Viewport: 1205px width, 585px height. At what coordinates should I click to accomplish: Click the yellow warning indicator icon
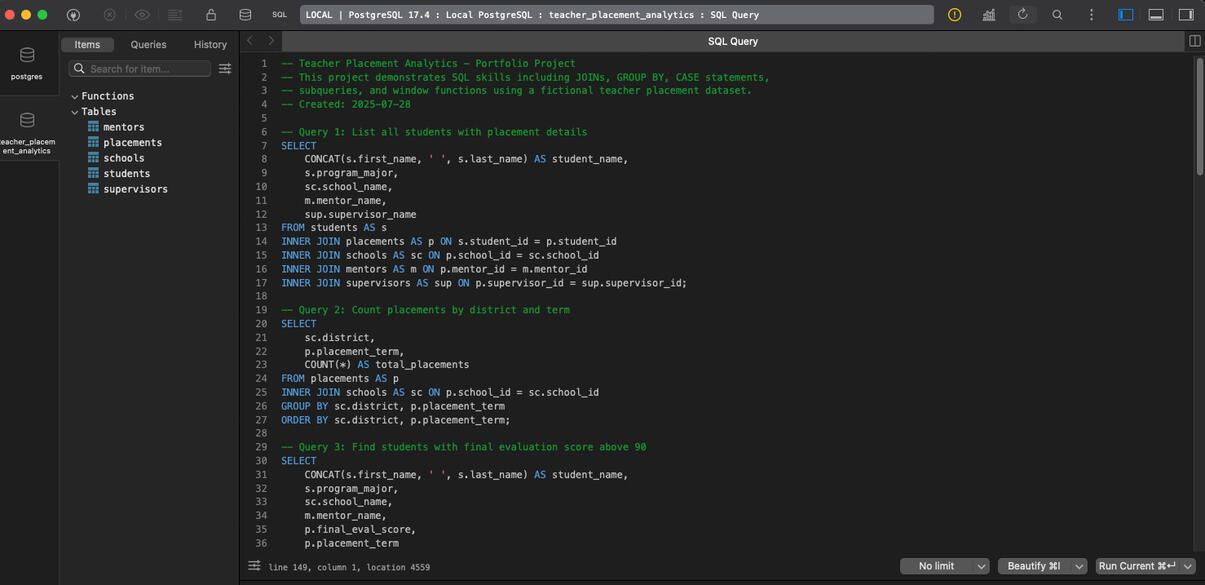pos(954,15)
